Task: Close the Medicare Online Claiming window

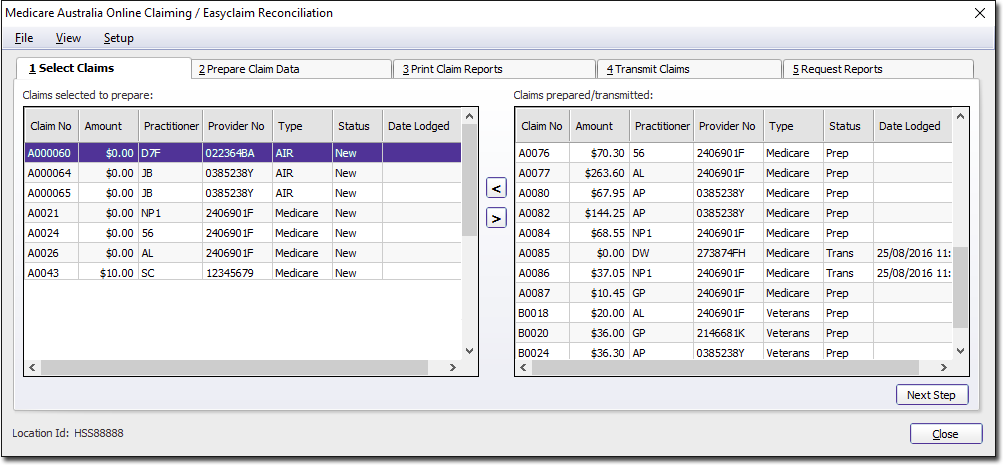Action: [979, 13]
